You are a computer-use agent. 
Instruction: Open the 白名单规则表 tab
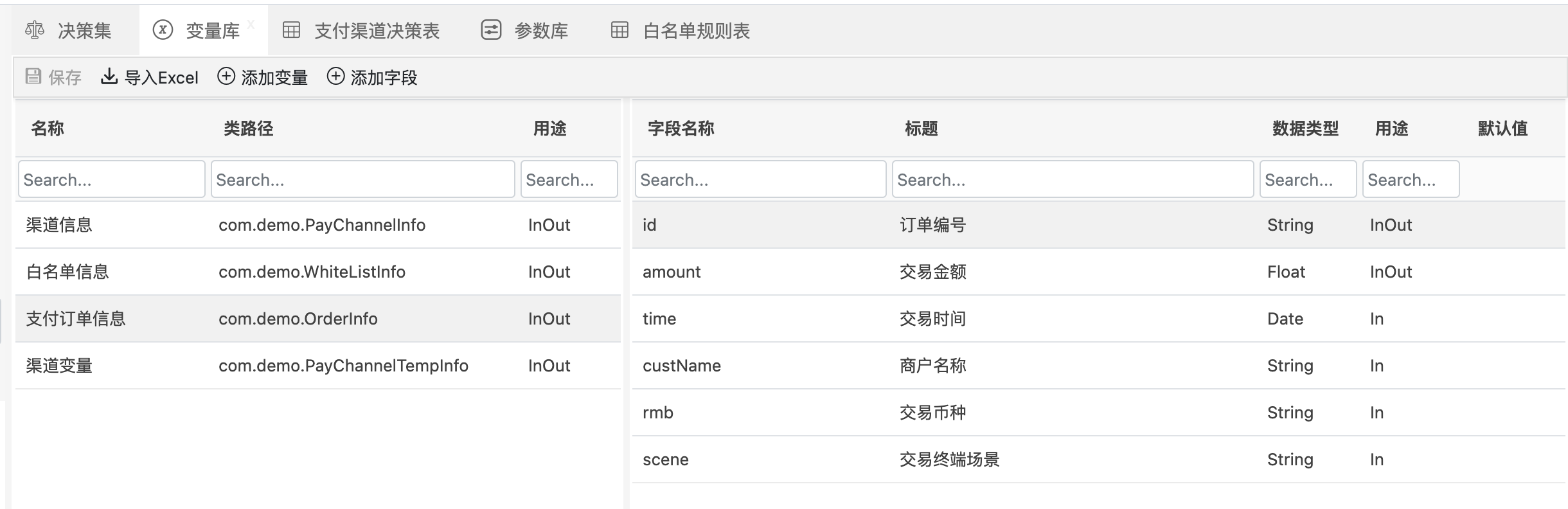point(696,31)
